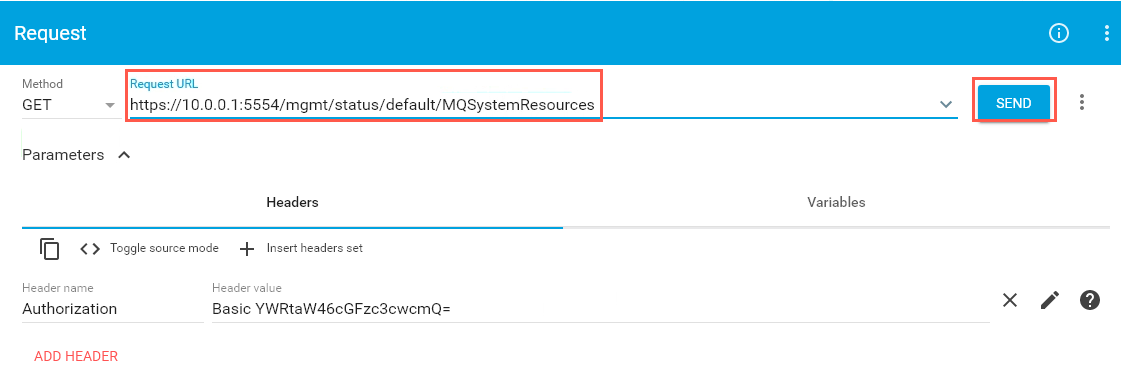The width and height of the screenshot is (1121, 373).
Task: Remove the Authorization header
Action: tap(1009, 300)
